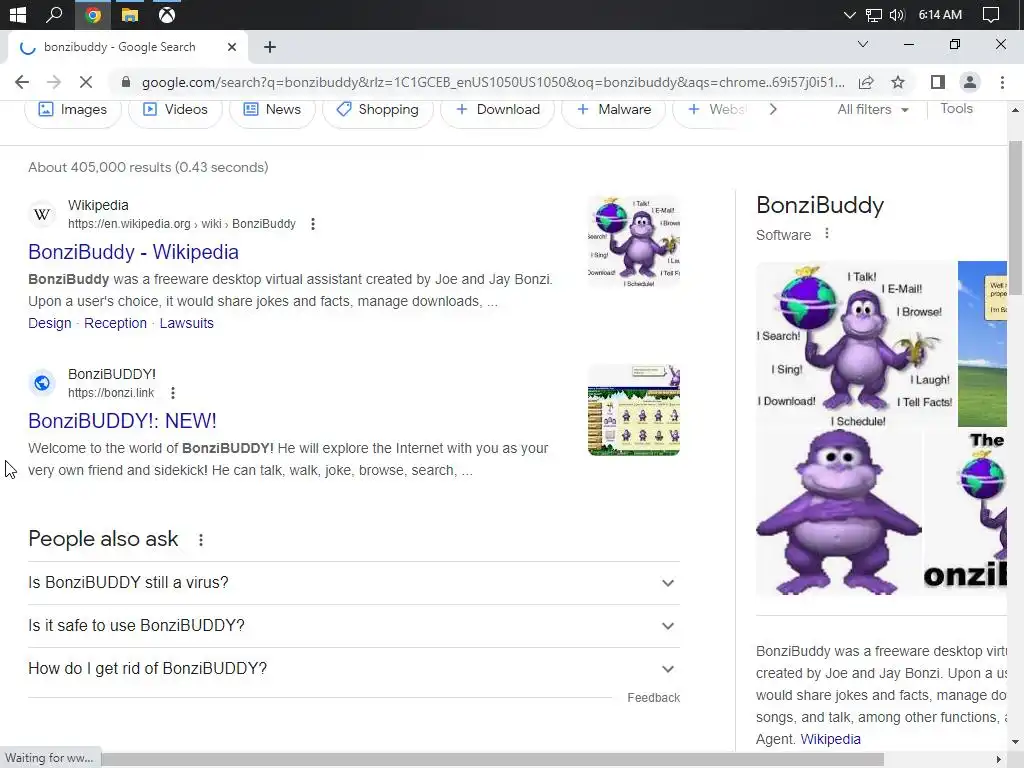
Task: View site information lock icon
Action: (x=126, y=82)
